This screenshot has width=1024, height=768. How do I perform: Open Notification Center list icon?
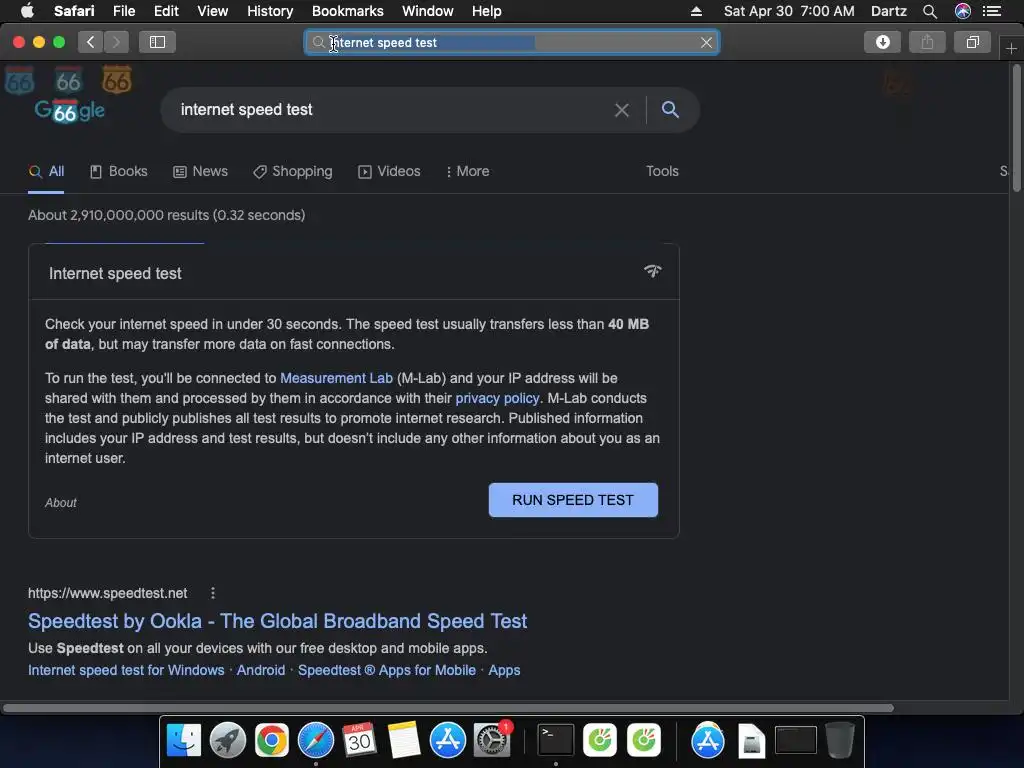tap(992, 11)
